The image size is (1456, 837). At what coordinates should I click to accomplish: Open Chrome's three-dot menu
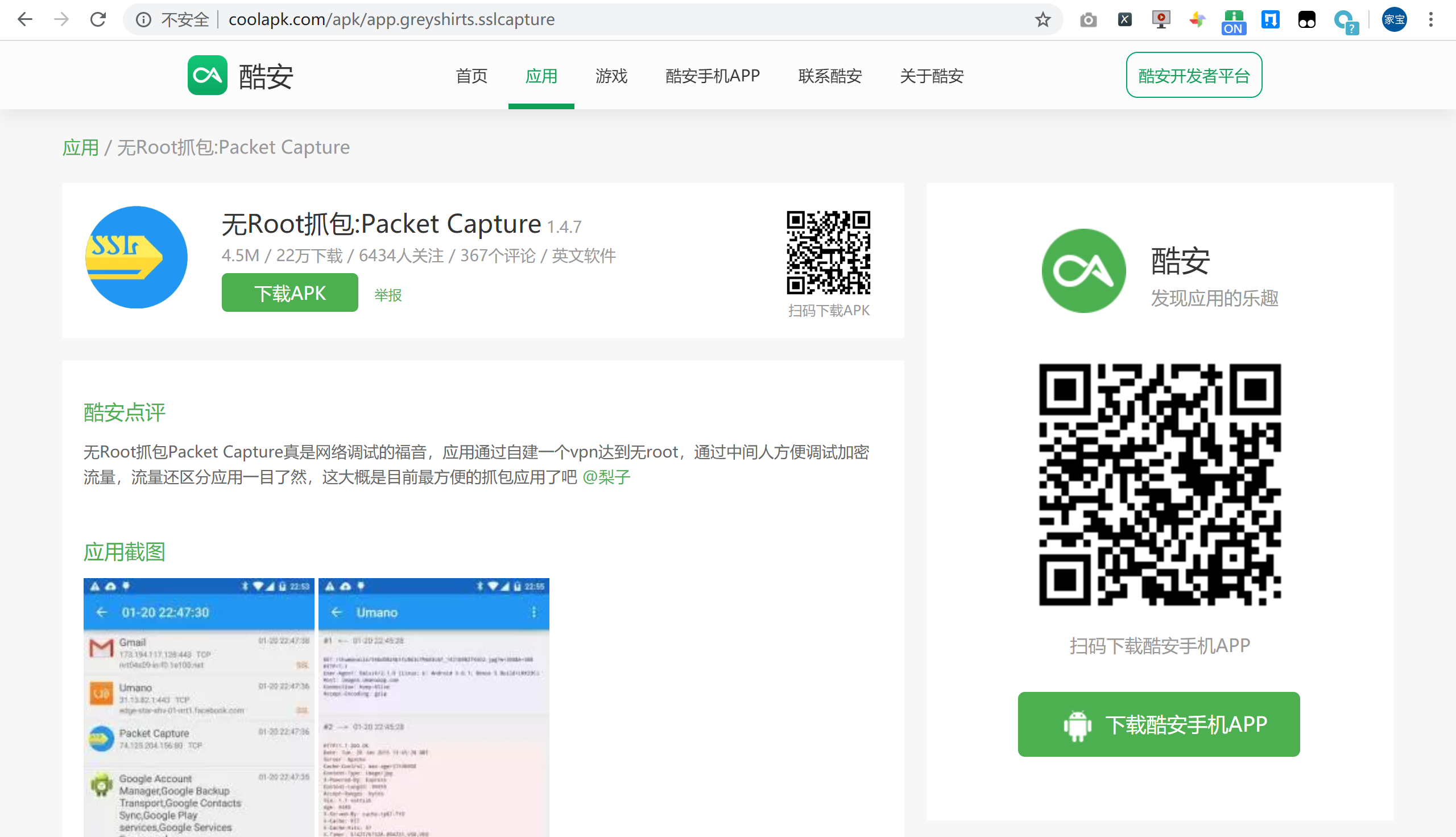point(1431,19)
